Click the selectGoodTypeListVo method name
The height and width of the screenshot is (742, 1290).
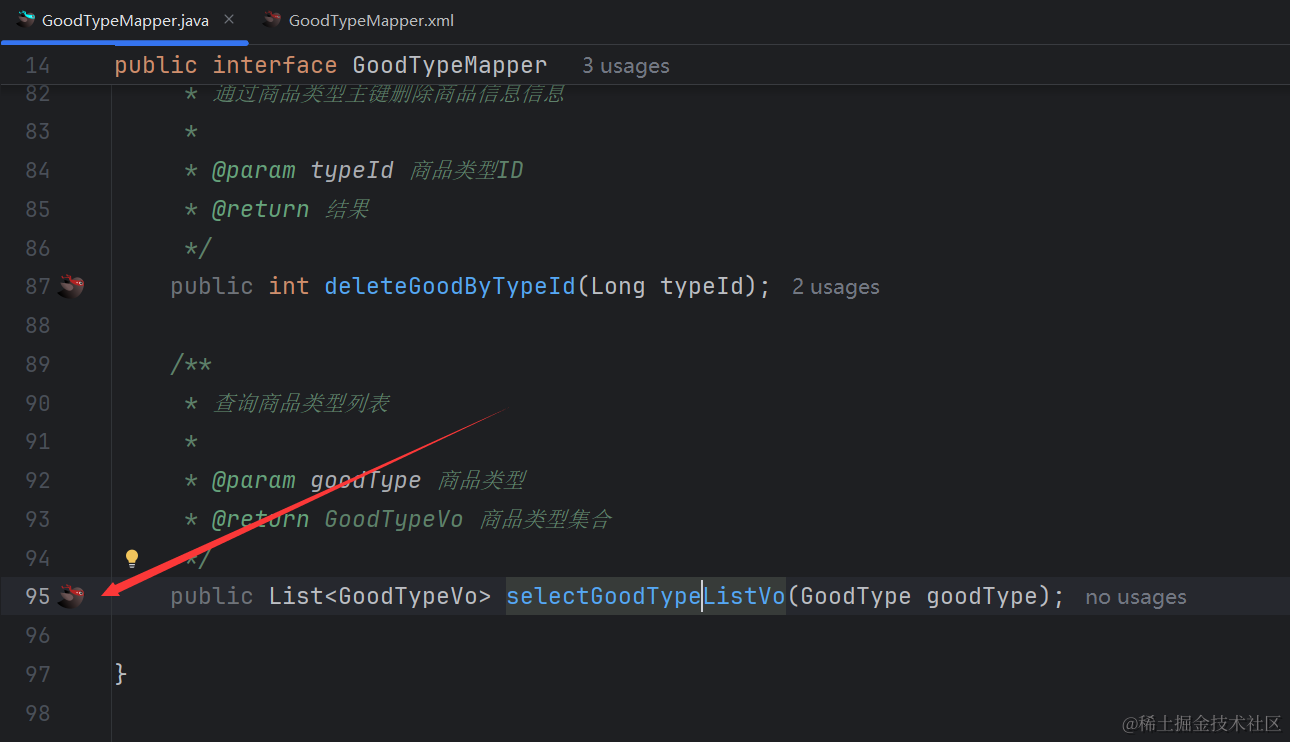(x=645, y=596)
